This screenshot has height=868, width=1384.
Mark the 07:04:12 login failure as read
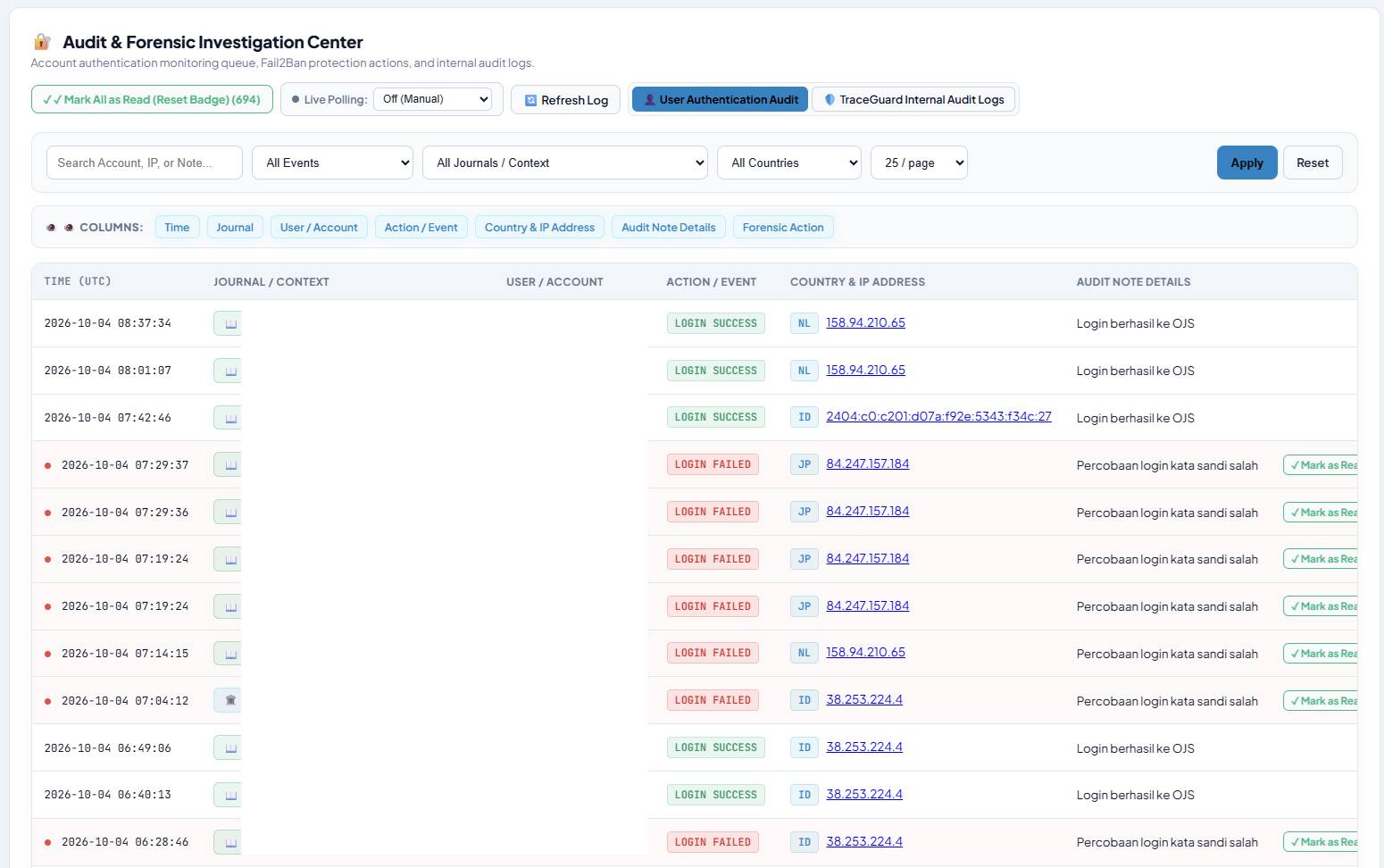tap(1321, 701)
